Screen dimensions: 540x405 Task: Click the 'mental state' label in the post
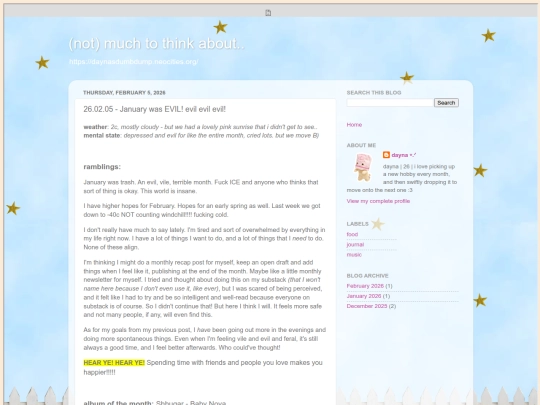click(x=102, y=136)
